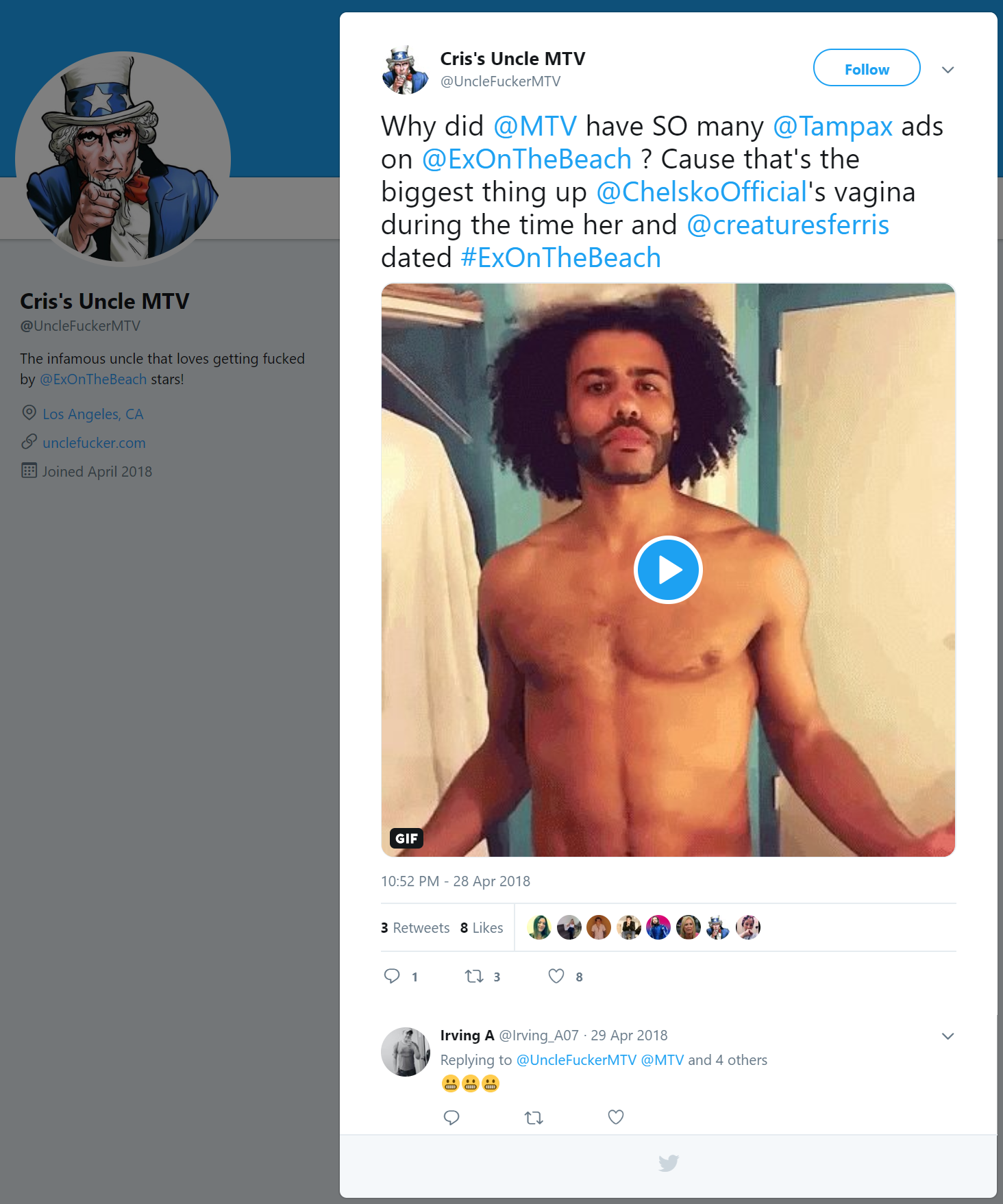Viewport: 1003px width, 1204px height.
Task: Expand the tweet options chevron next to Follow
Action: (x=948, y=70)
